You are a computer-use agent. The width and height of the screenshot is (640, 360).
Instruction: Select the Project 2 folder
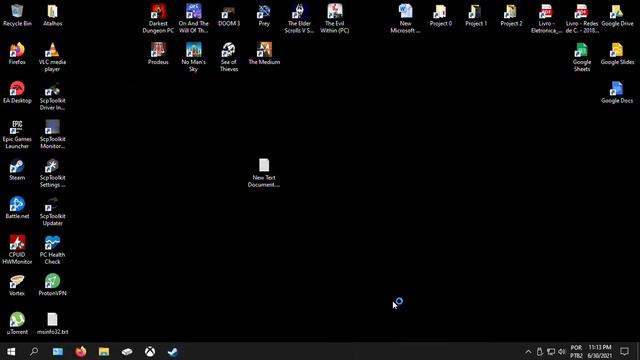(x=511, y=16)
